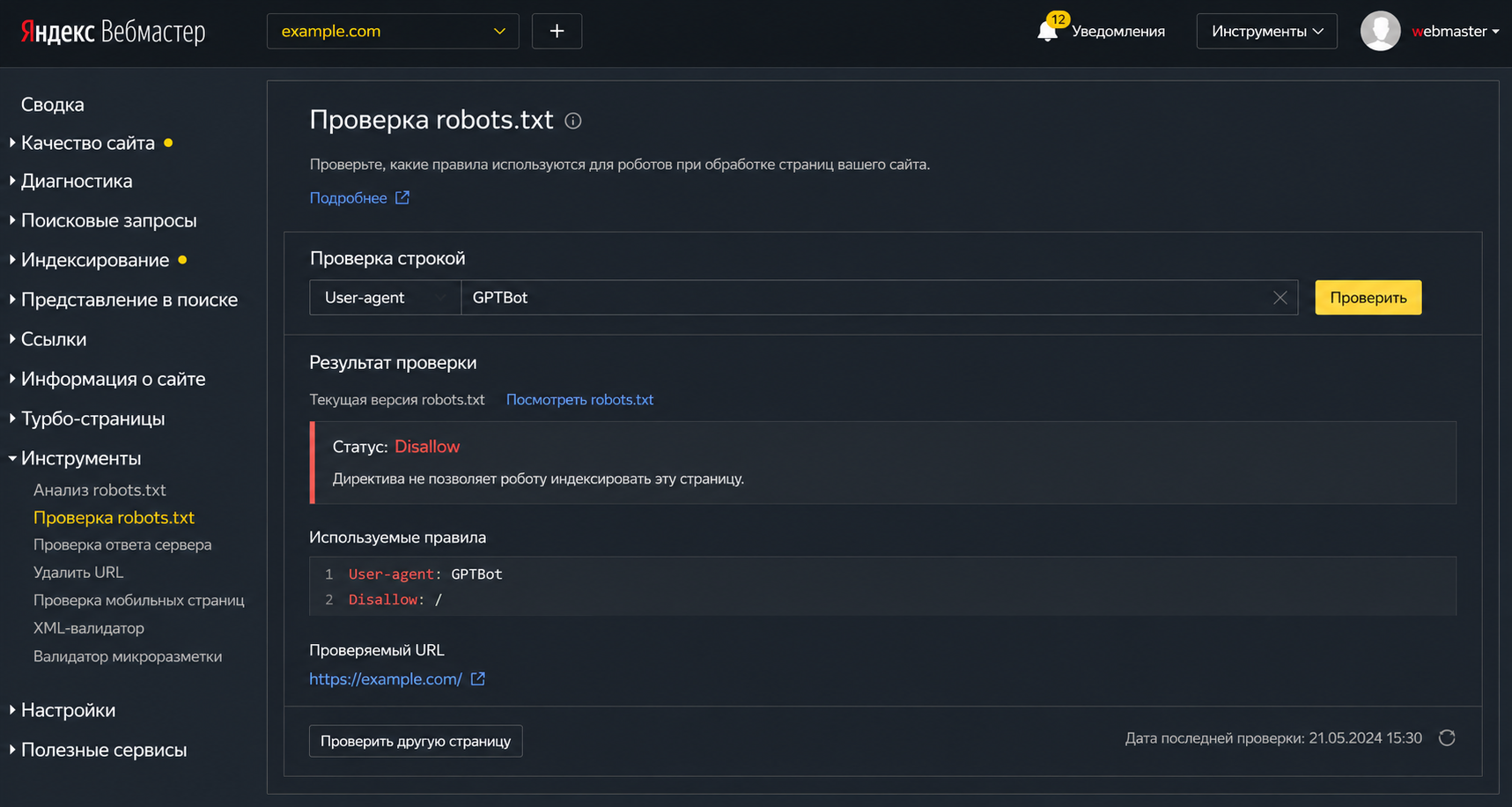The width and height of the screenshot is (1512, 807).
Task: Expand Настройки section
Action: pos(68,710)
